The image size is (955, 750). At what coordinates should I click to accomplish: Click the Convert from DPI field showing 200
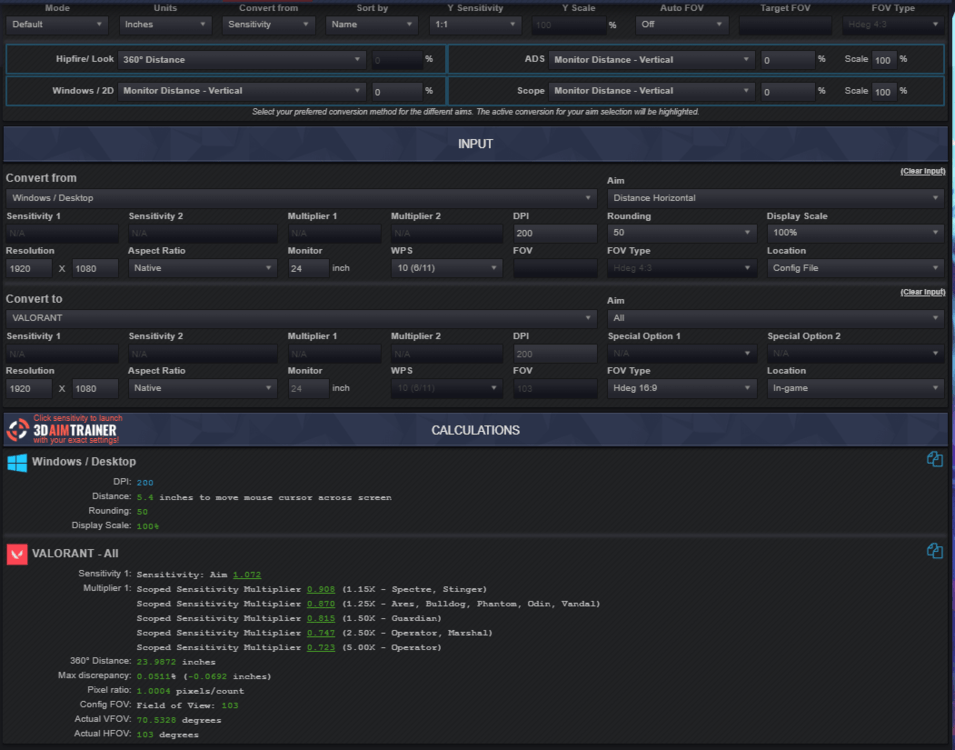[x=555, y=233]
